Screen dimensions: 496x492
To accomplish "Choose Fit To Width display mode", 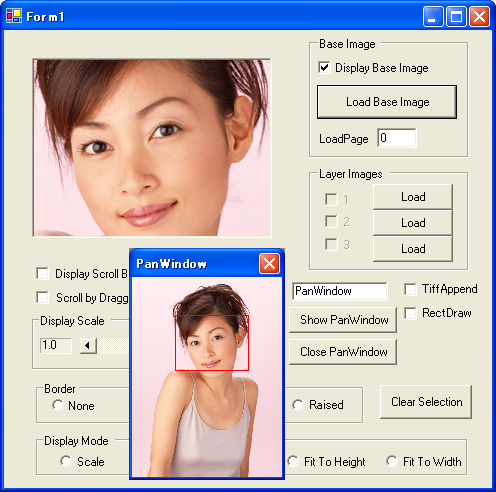I will [392, 461].
